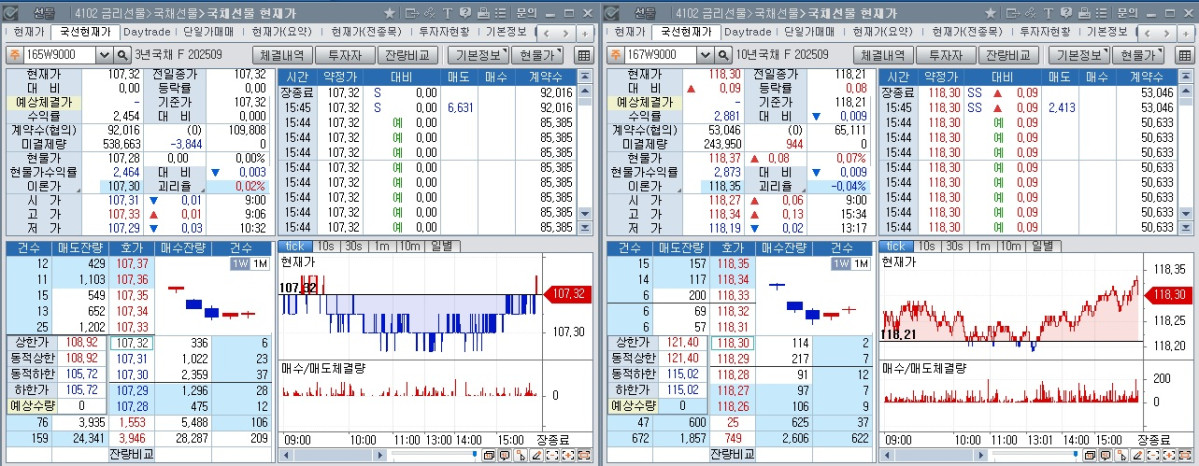1199x466 pixels.
Task: Click the export icon in right window title bar
Action: click(x=1013, y=13)
